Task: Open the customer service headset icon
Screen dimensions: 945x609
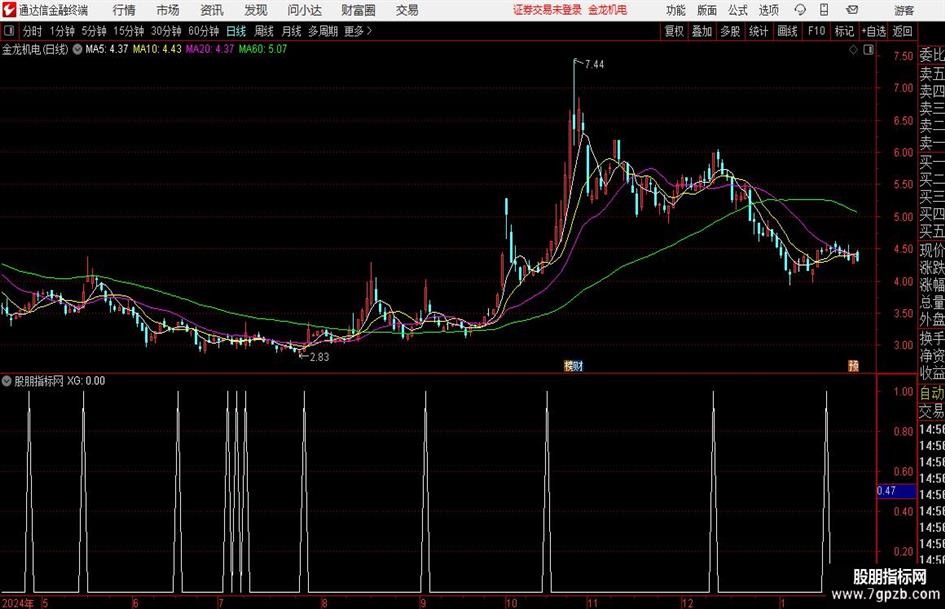Action: tap(800, 10)
